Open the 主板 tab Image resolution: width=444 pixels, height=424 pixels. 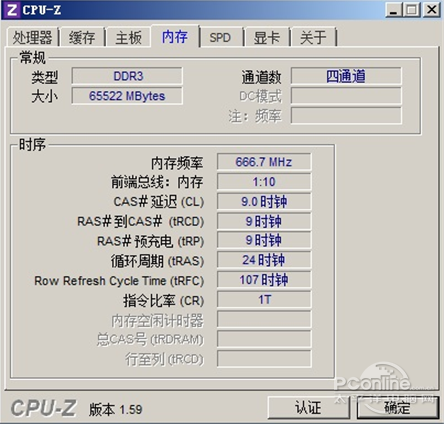coord(129,37)
